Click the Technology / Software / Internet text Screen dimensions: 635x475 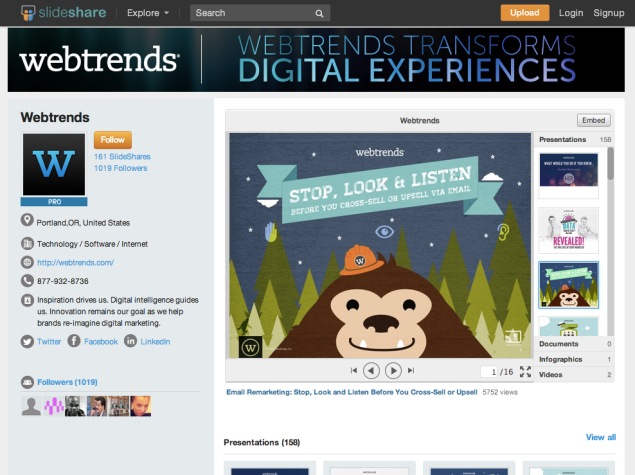point(92,244)
